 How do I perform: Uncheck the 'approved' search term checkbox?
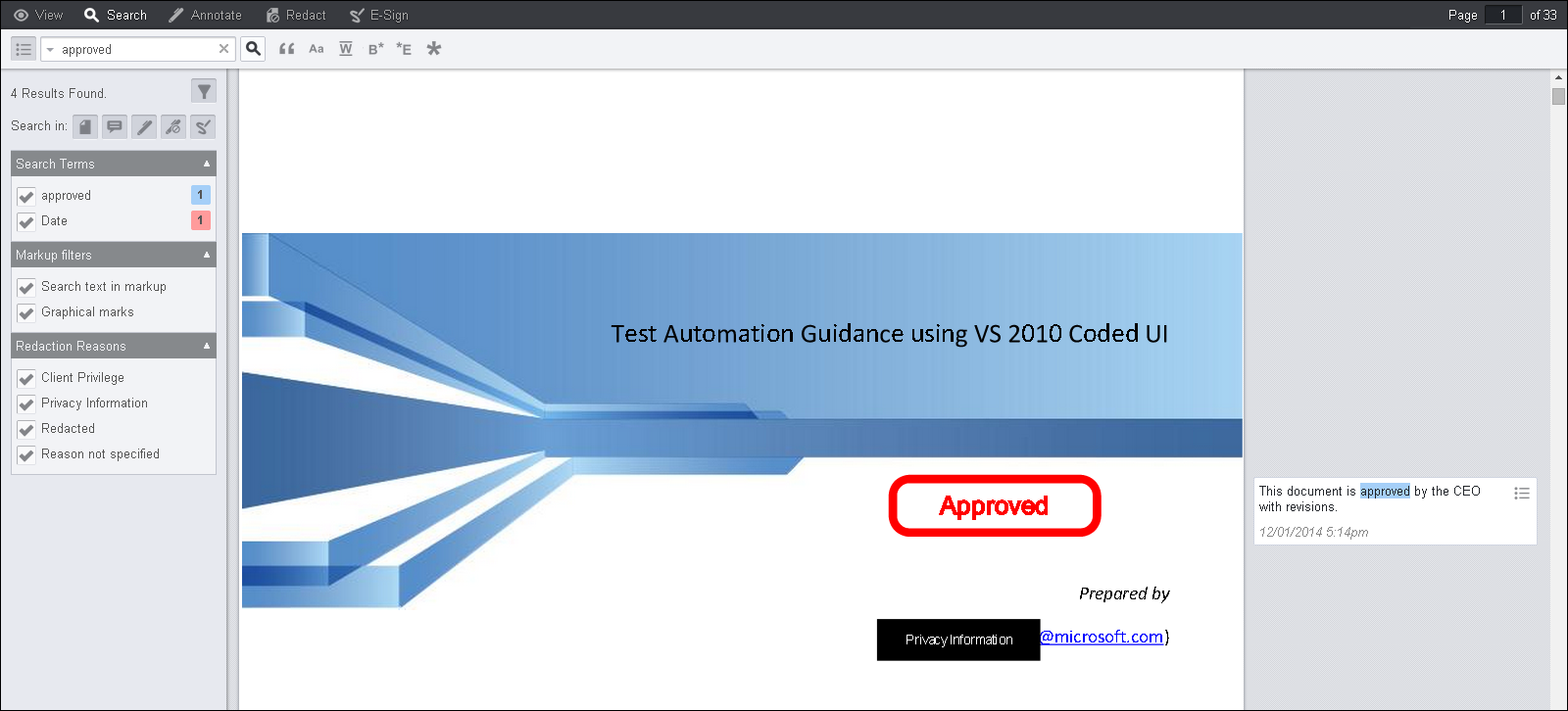click(26, 196)
